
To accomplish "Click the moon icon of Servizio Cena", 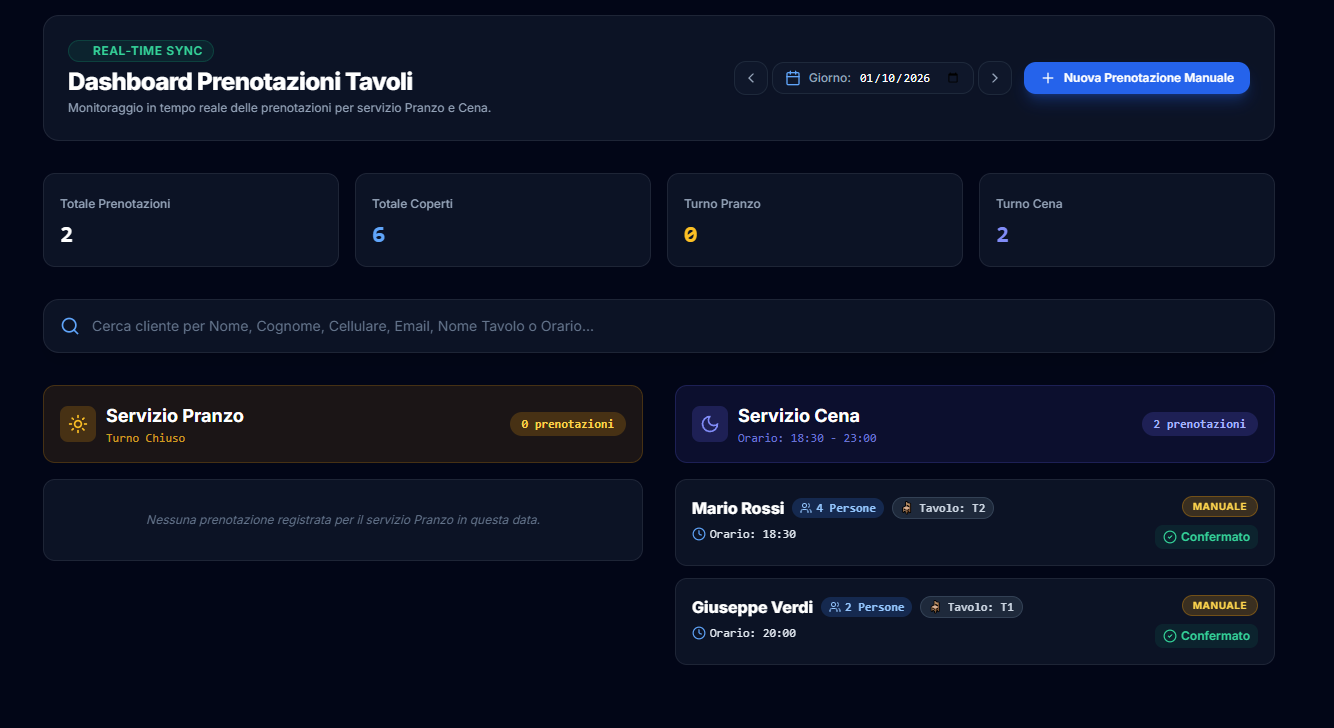I will tap(710, 424).
